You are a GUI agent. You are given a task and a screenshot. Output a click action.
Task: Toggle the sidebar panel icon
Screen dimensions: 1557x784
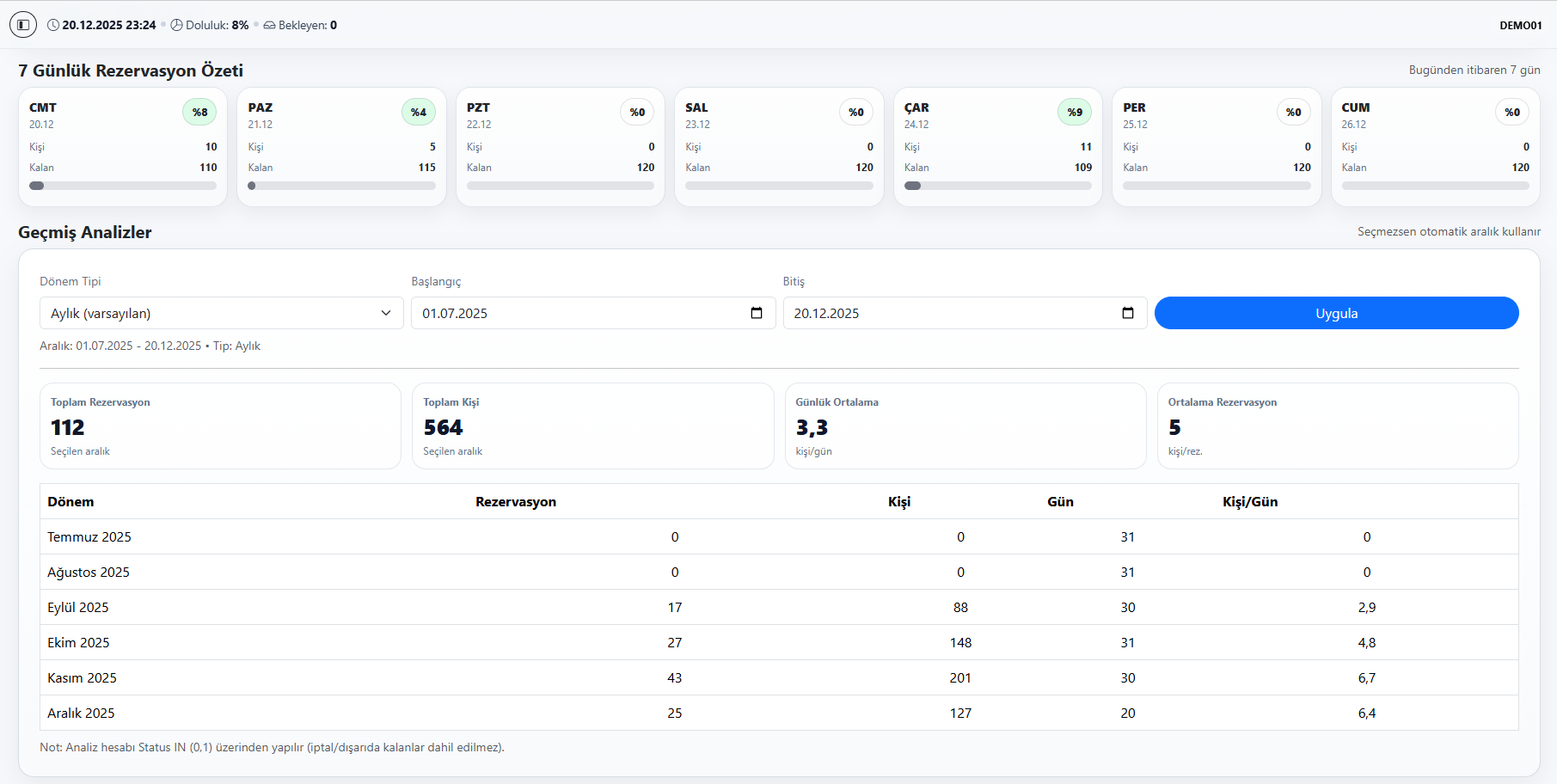[23, 25]
